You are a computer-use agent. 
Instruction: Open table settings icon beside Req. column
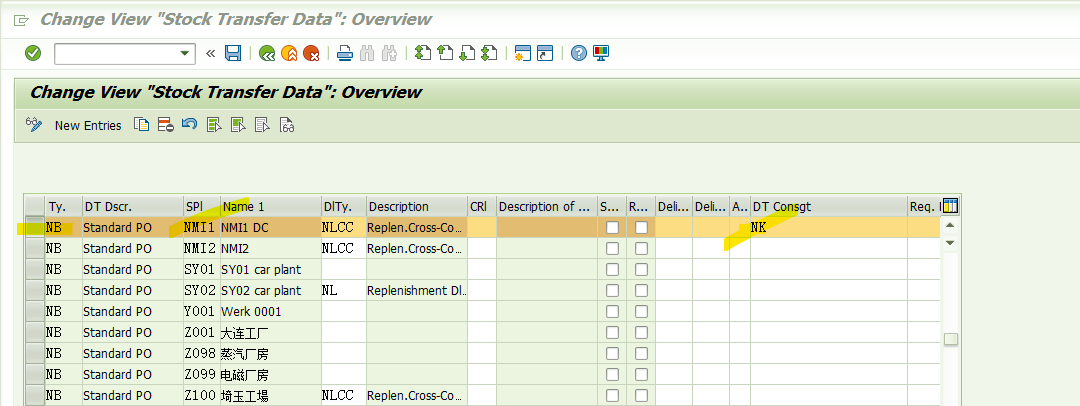[x=951, y=206]
